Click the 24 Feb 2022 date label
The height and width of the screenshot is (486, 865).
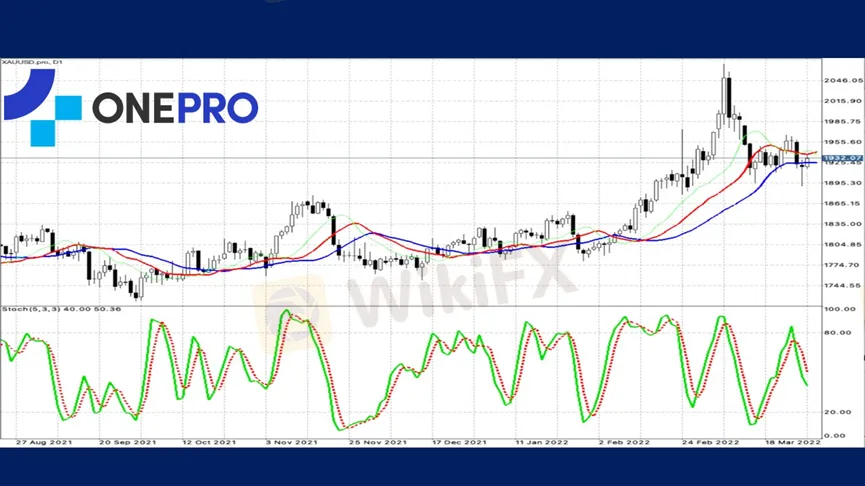(710, 442)
